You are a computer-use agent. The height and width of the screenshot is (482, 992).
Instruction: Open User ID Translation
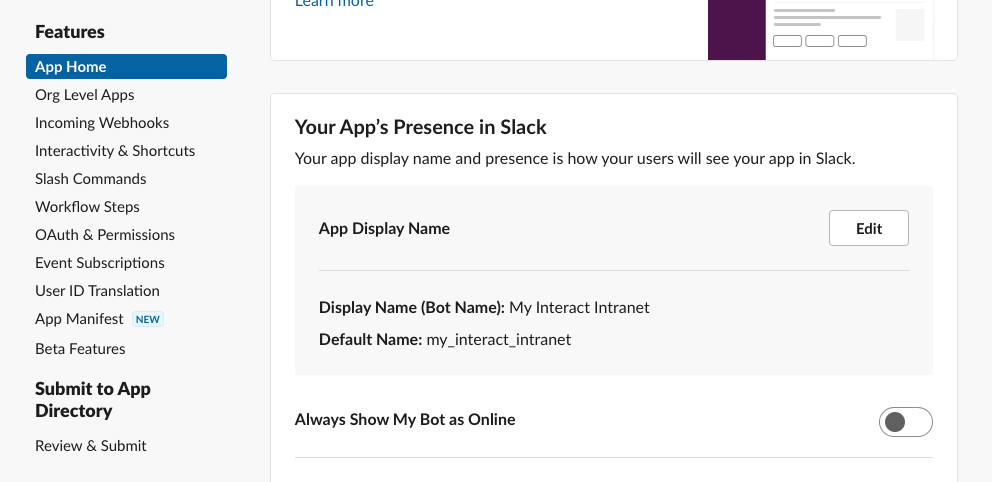(x=97, y=291)
